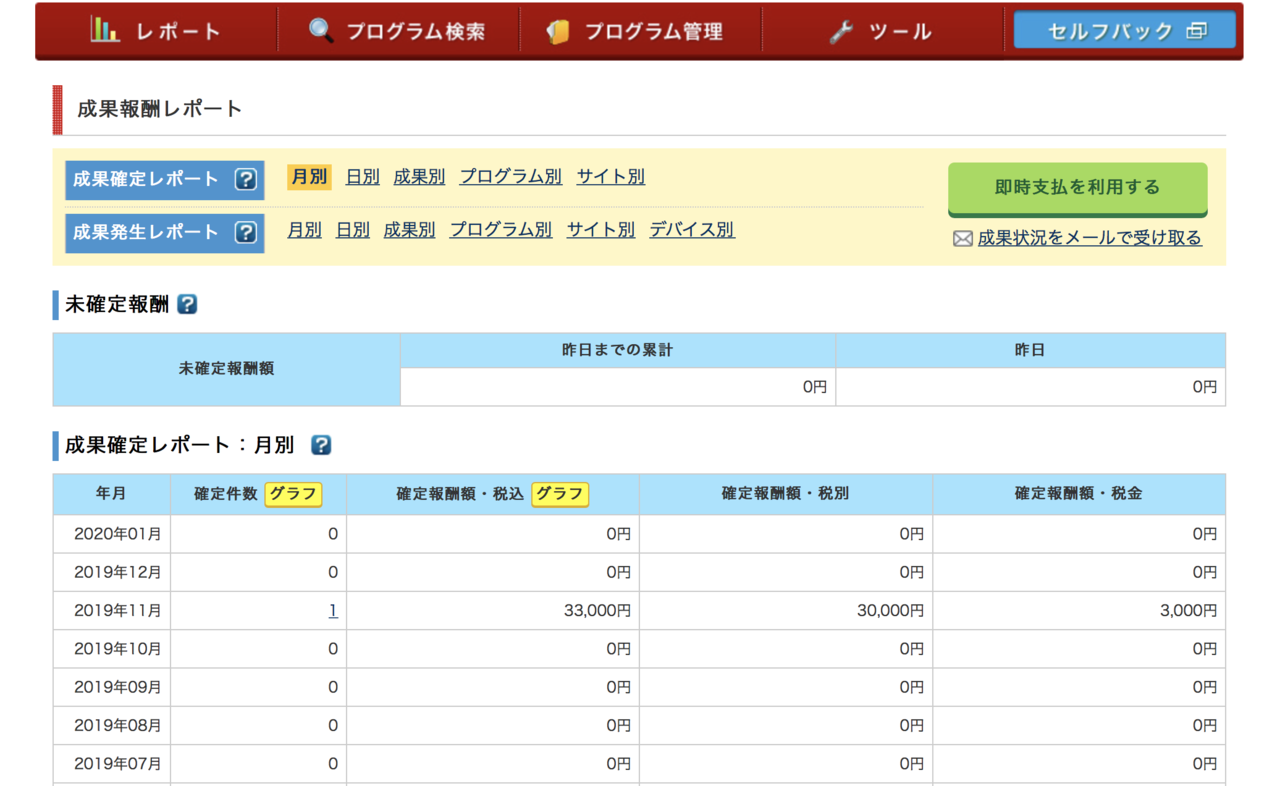
Task: Click the 昨日までの累計 column header
Action: pyautogui.click(x=618, y=351)
